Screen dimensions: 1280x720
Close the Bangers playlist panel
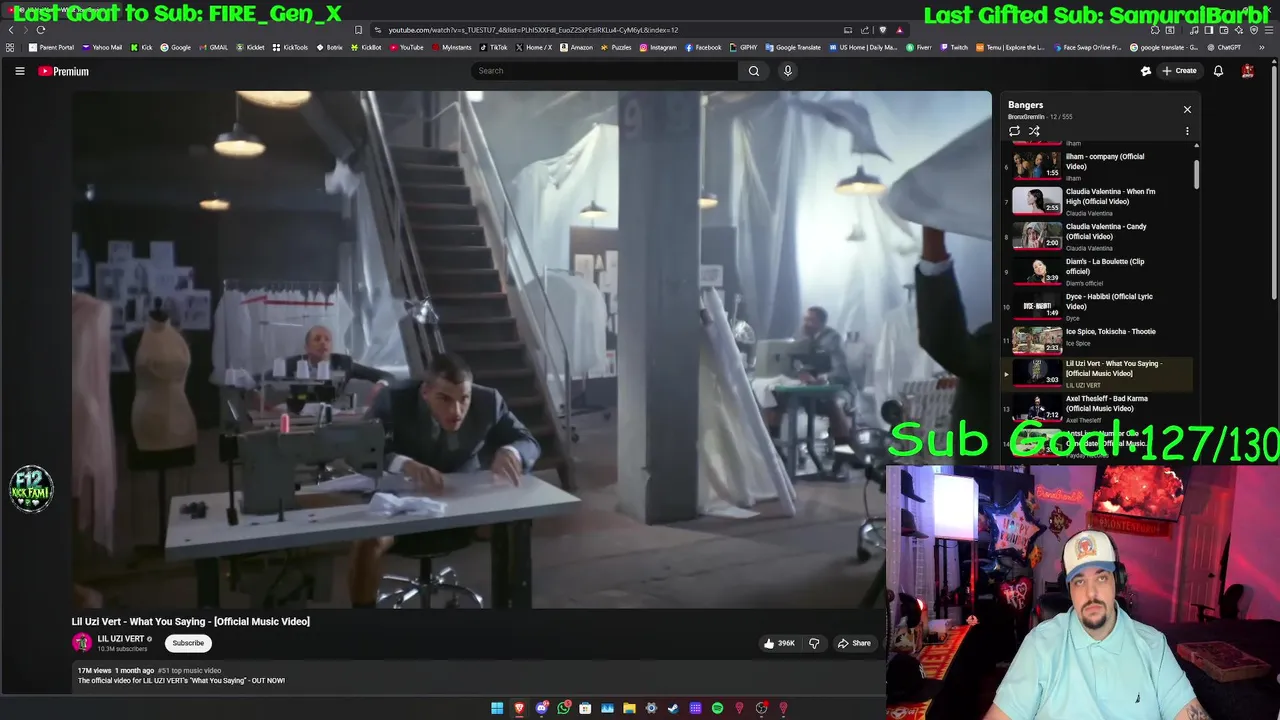(1187, 109)
